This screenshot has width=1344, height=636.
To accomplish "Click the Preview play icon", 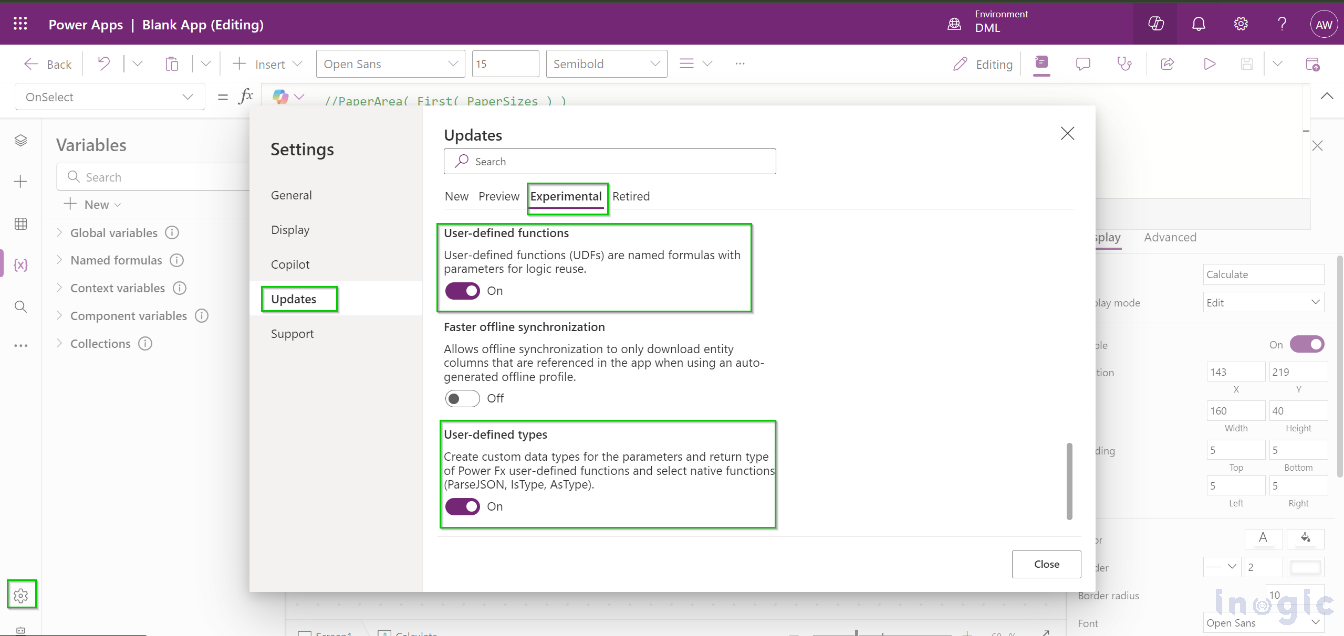I will [1209, 64].
